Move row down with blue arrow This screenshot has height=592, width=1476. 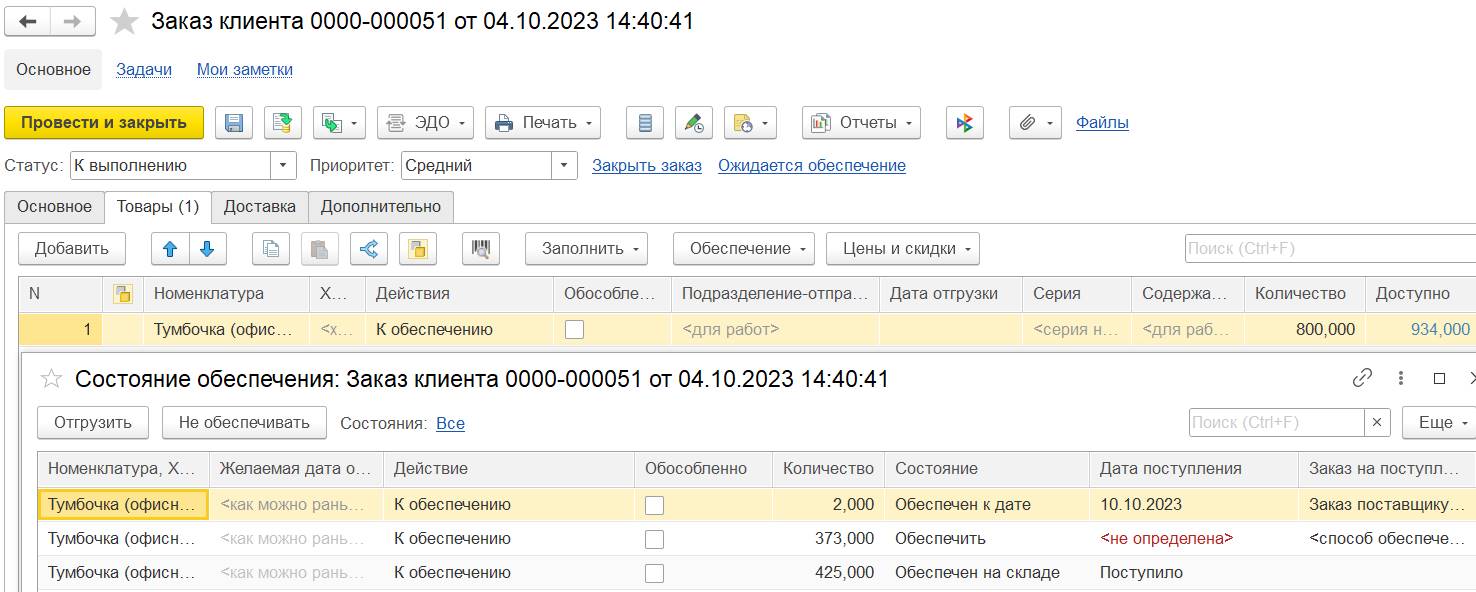(x=207, y=249)
